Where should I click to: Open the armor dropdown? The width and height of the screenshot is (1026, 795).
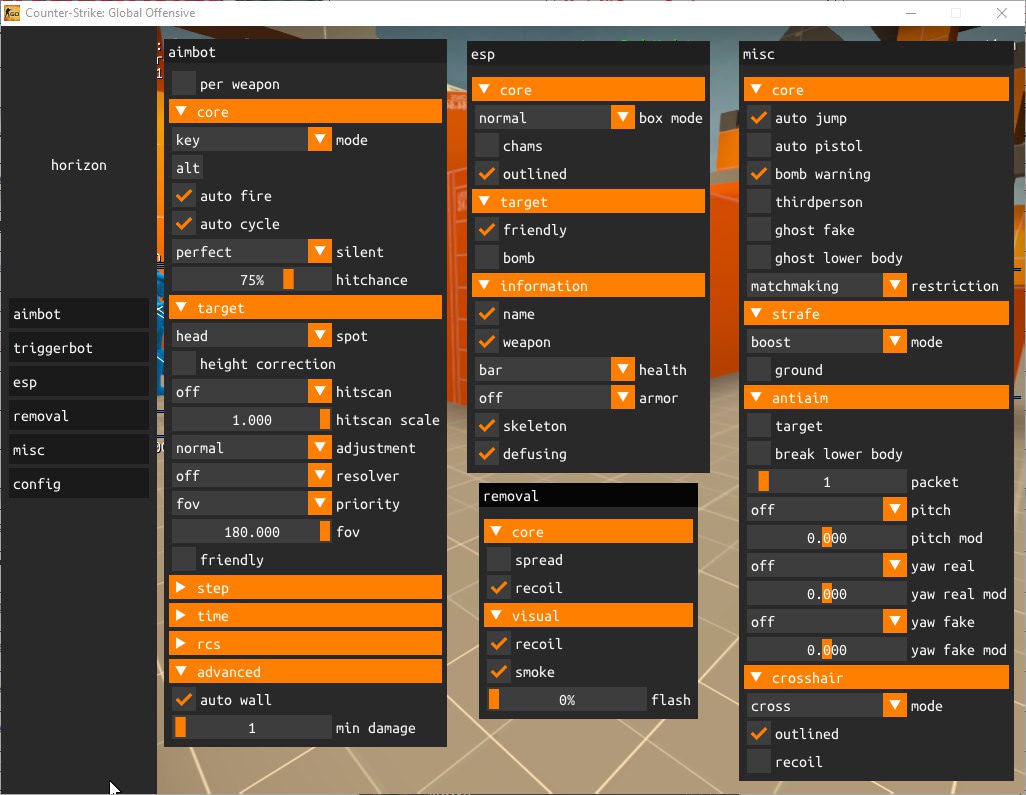tap(555, 398)
